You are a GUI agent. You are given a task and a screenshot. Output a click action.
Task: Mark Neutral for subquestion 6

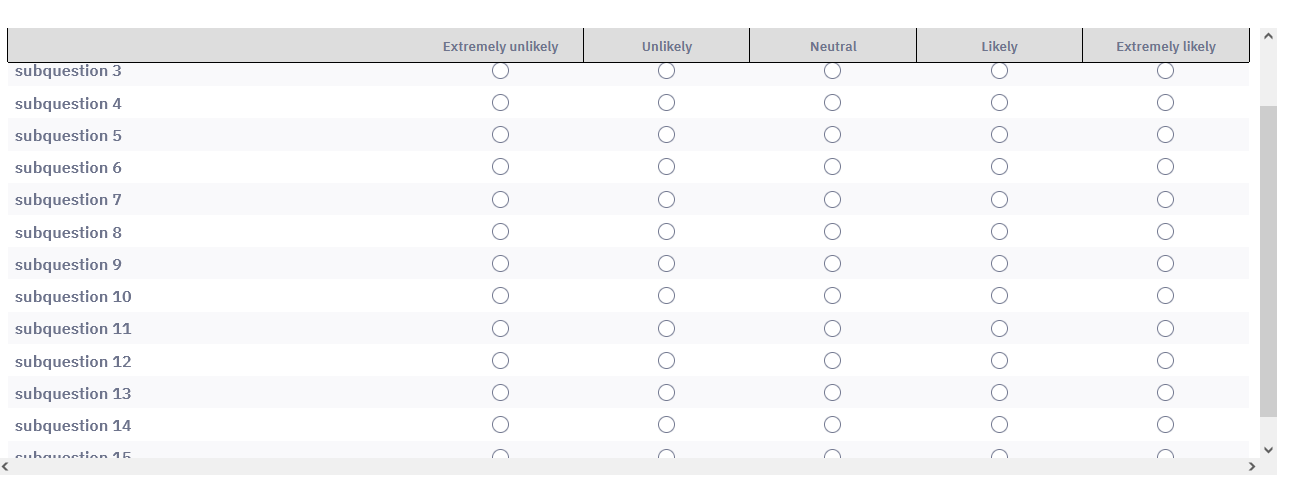(x=832, y=167)
